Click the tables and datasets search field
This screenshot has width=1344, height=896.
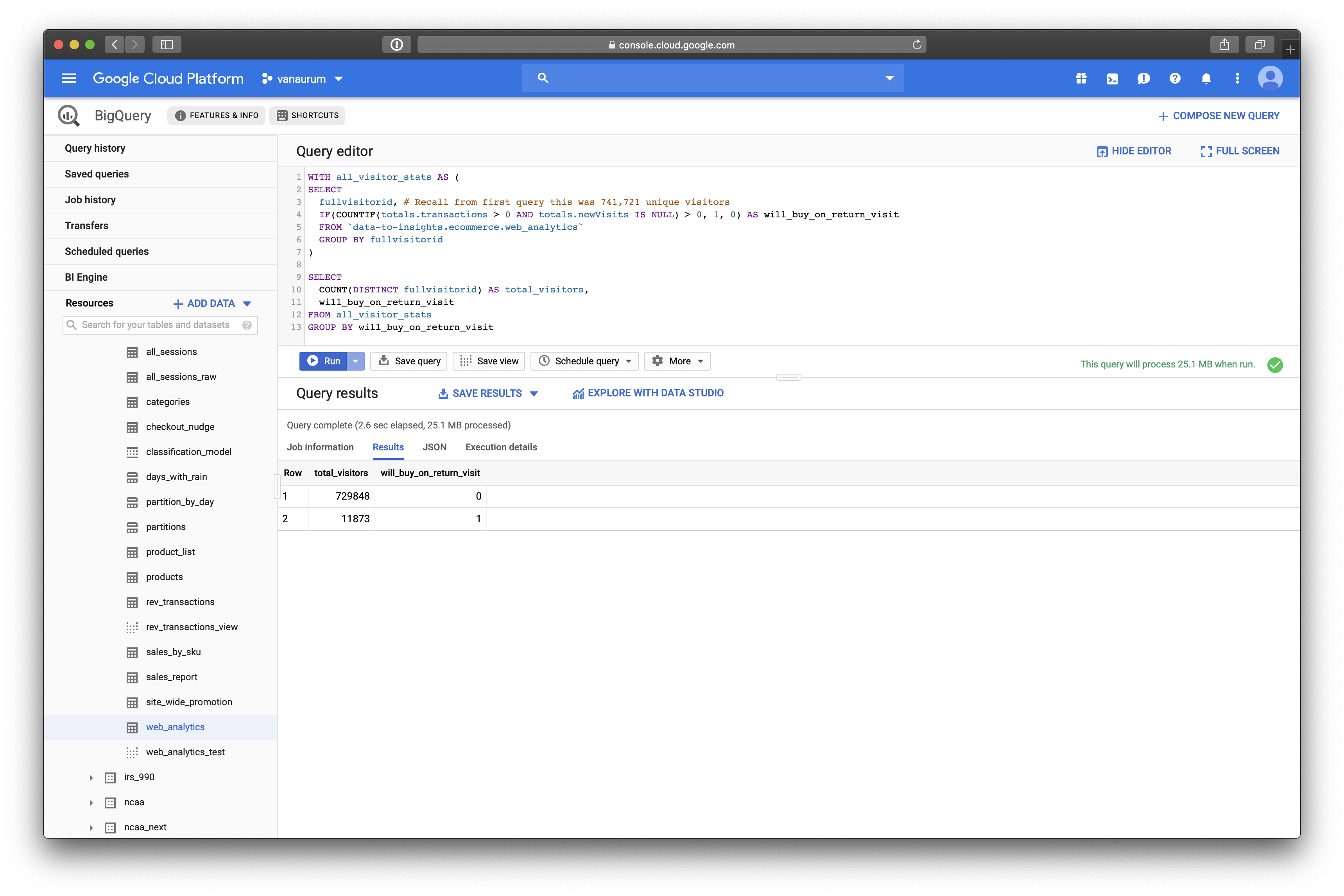point(160,325)
